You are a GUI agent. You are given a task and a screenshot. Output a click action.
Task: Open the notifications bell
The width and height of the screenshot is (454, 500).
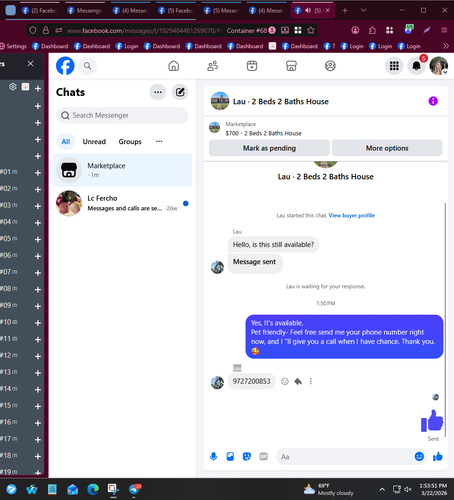click(416, 66)
